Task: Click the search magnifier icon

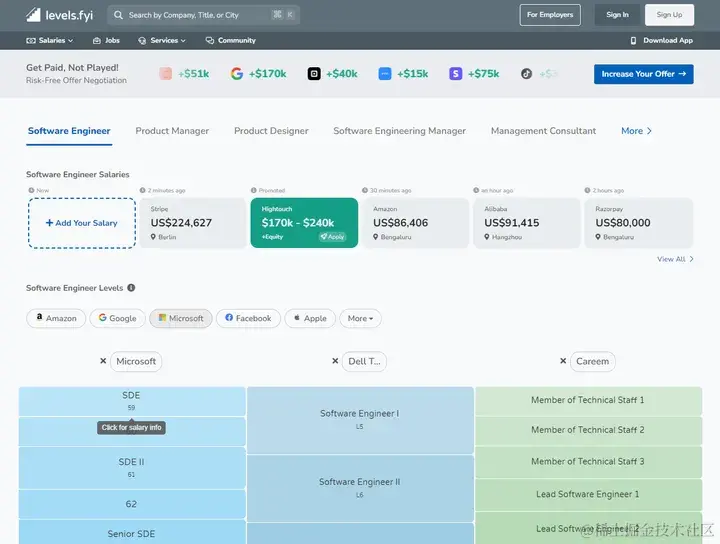Action: coord(118,15)
